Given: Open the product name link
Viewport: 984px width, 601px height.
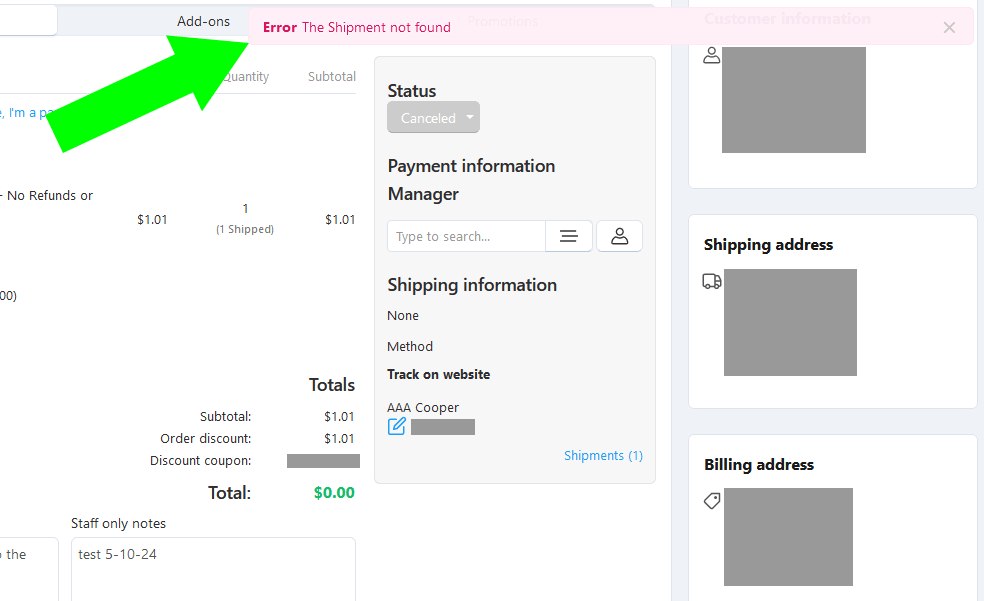Looking at the screenshot, I should pyautogui.click(x=26, y=113).
